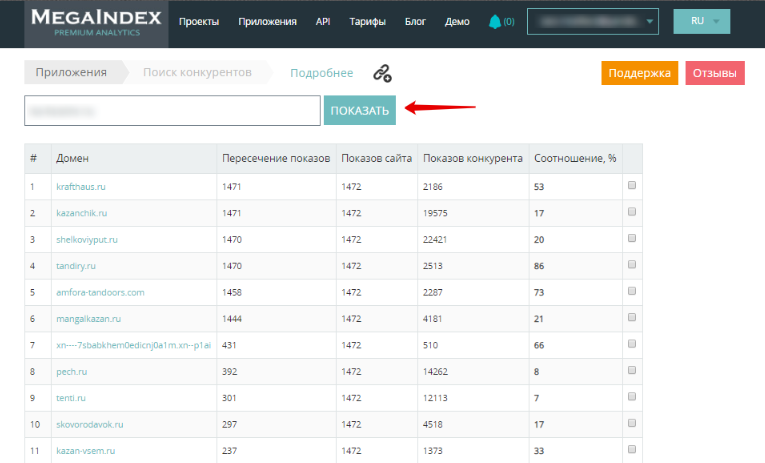
Task: Focus the domain search input field
Action: 172,111
